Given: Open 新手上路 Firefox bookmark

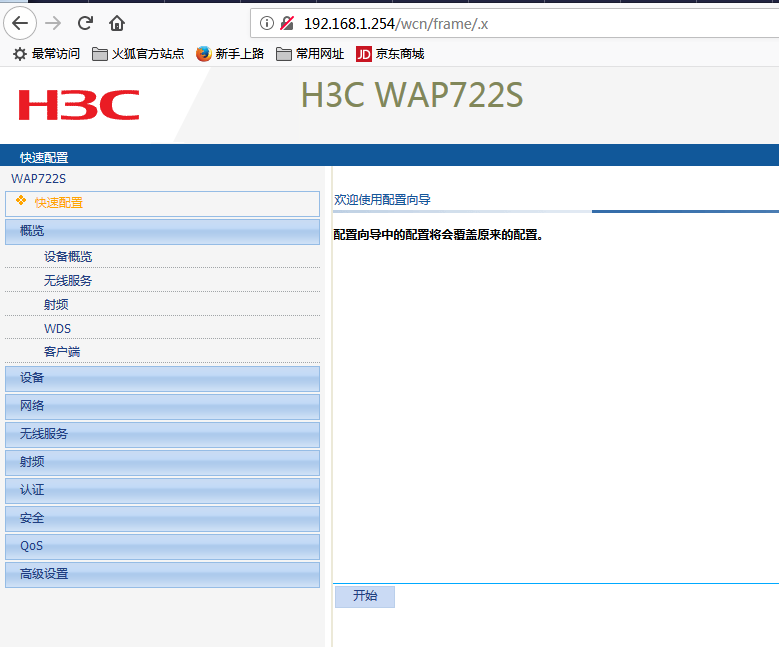Looking at the screenshot, I should [x=230, y=54].
